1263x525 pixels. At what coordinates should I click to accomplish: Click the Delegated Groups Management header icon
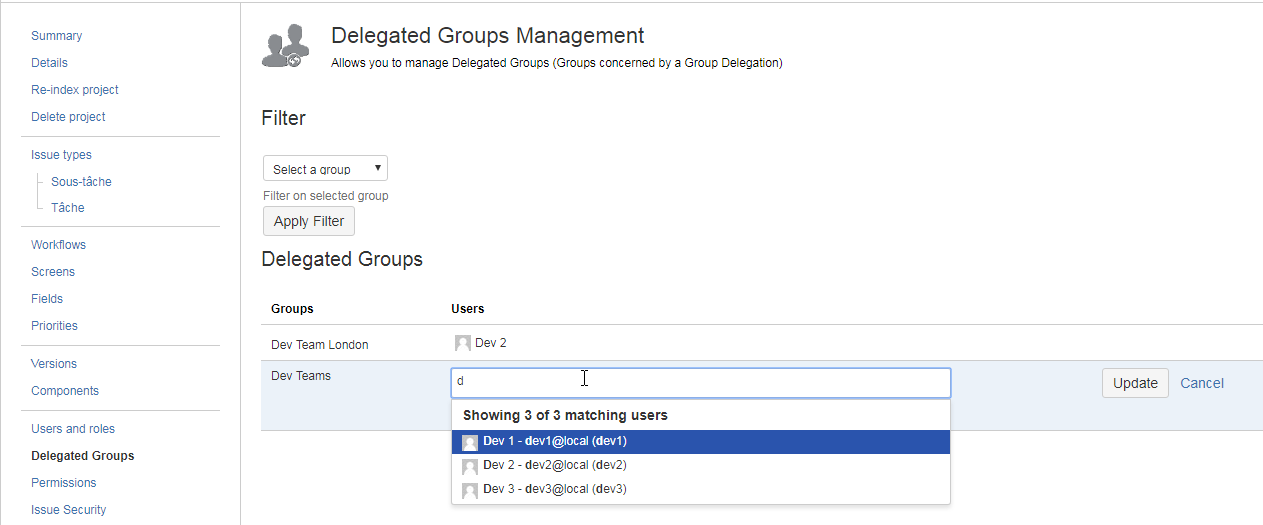282,47
